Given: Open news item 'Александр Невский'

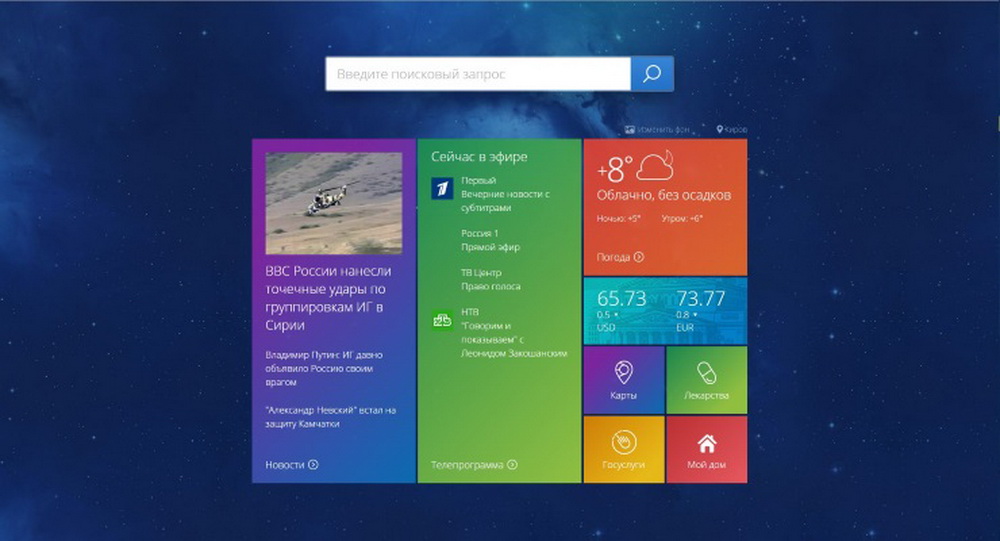Looking at the screenshot, I should point(330,417).
